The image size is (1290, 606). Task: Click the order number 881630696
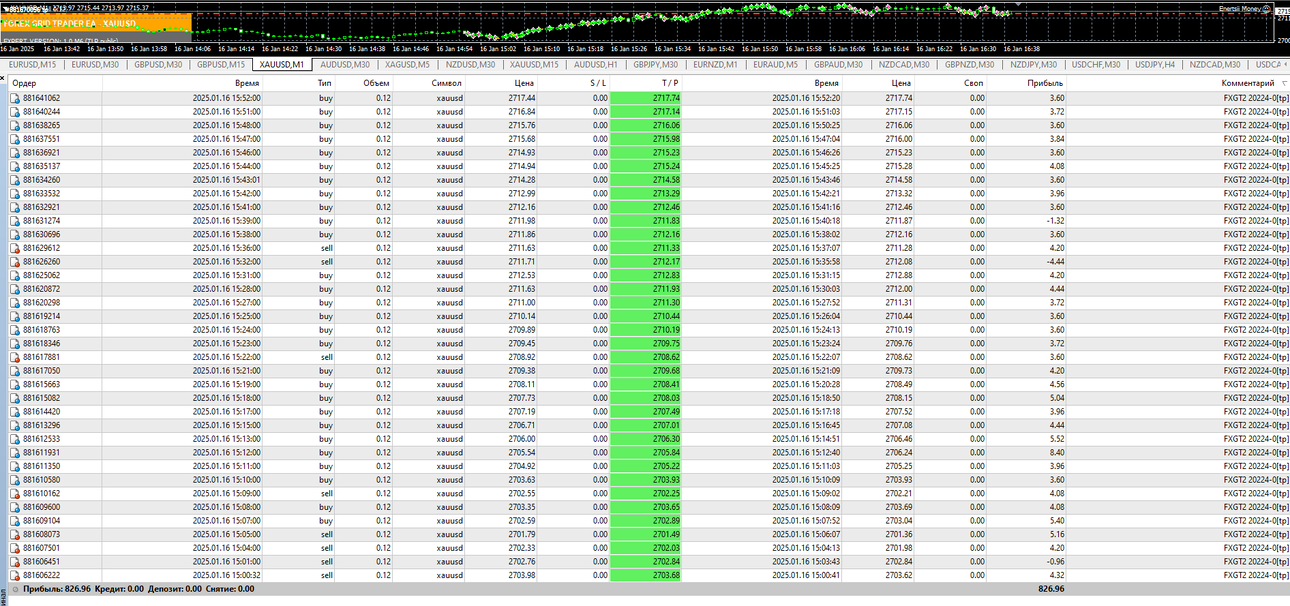(x=41, y=234)
